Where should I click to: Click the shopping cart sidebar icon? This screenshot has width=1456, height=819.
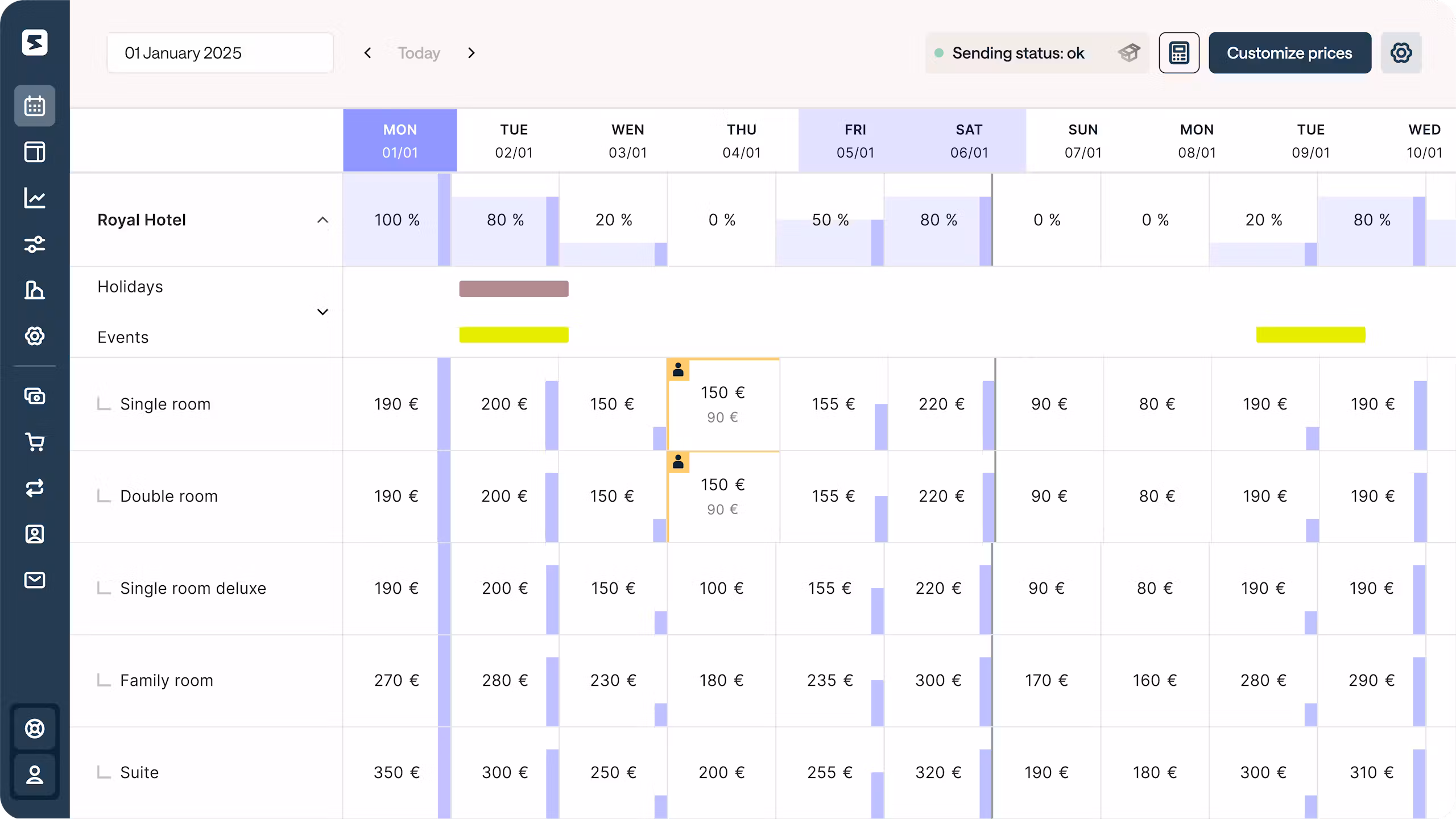(x=35, y=442)
